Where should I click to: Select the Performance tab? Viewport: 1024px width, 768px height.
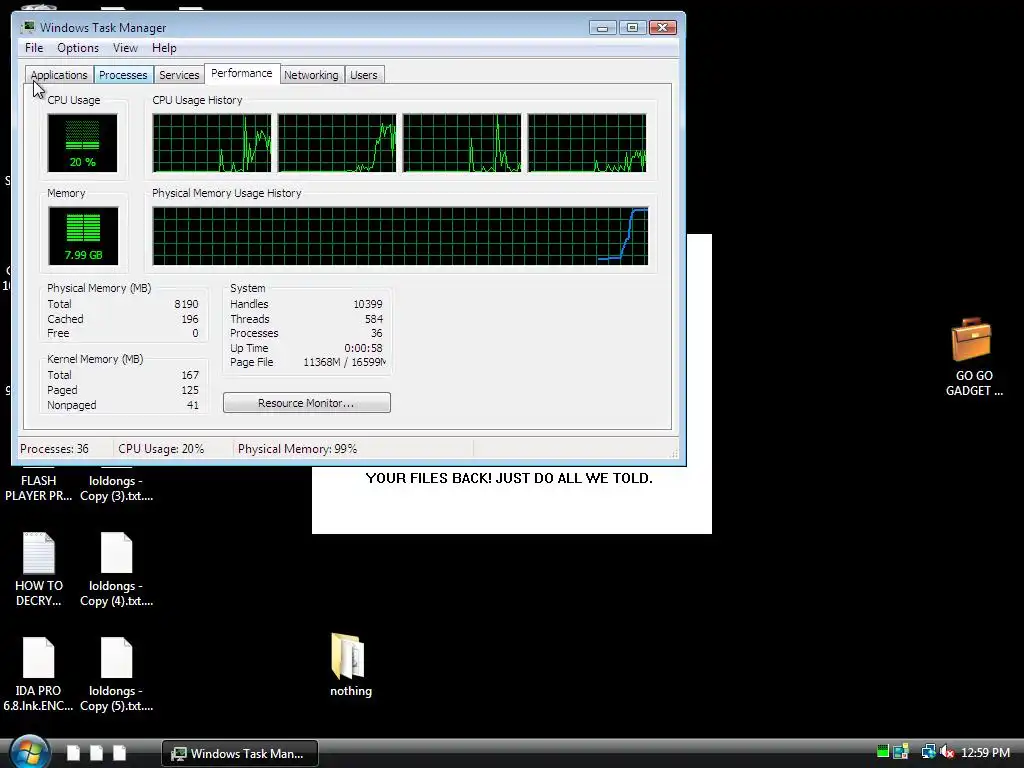tap(242, 73)
